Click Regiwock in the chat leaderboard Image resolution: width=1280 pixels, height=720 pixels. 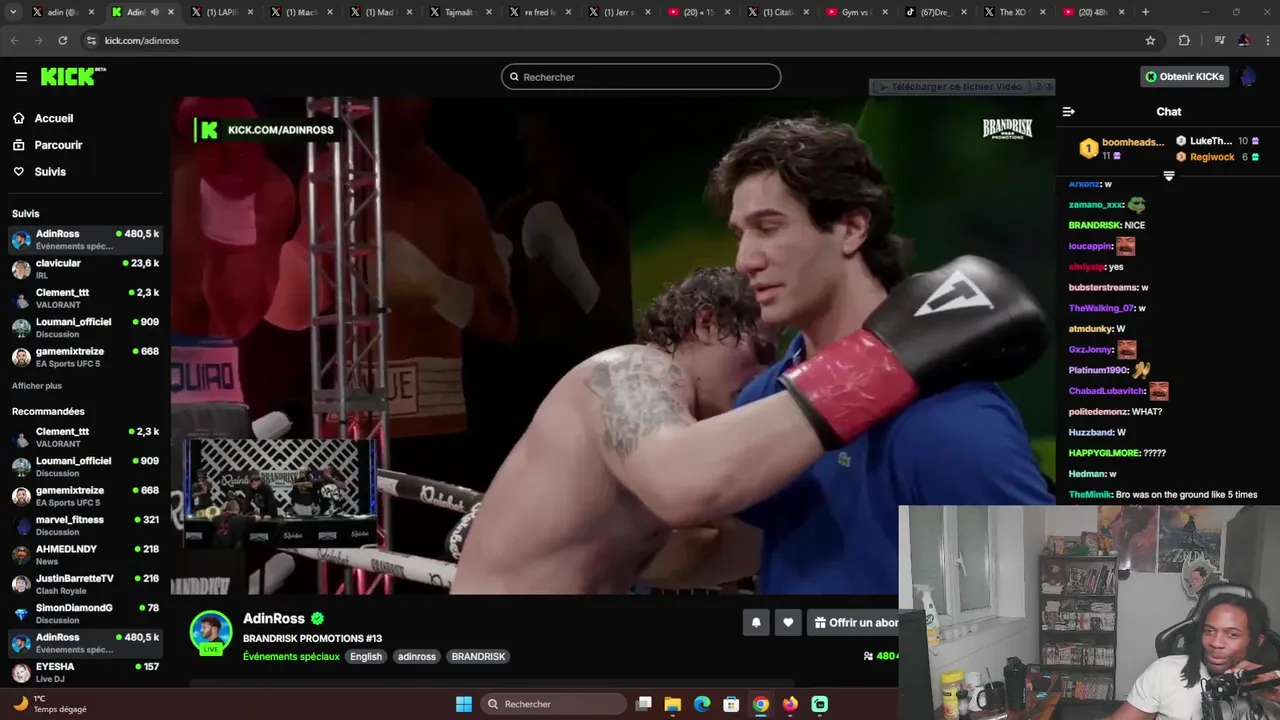pos(1212,157)
